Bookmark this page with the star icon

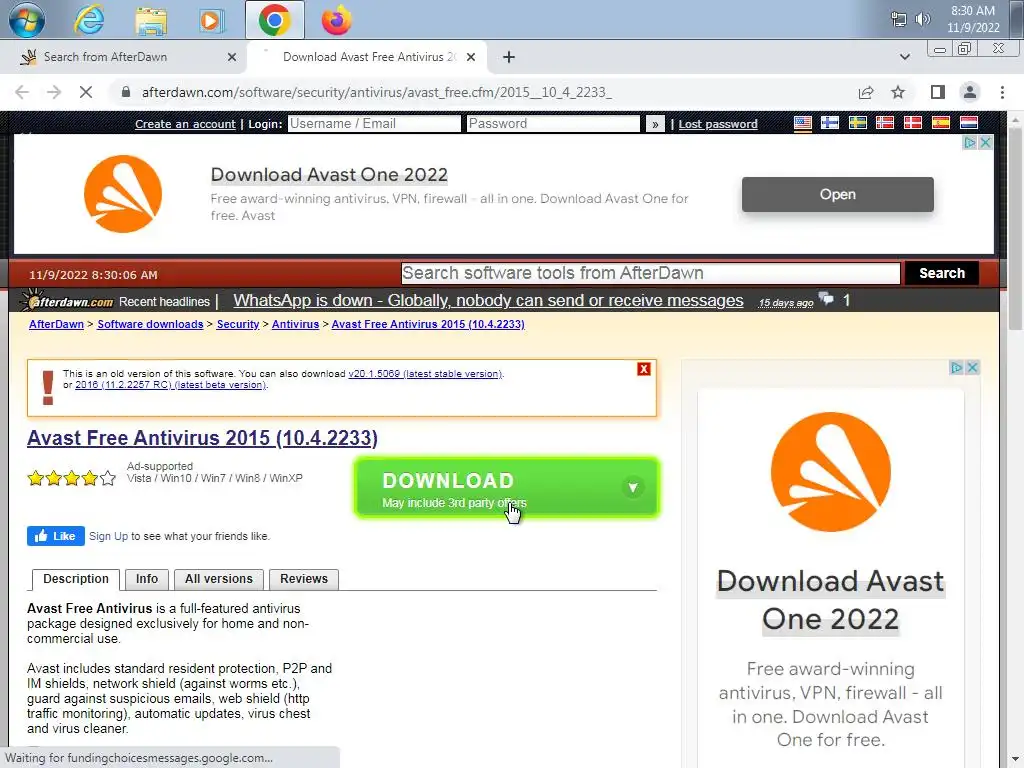pyautogui.click(x=898, y=92)
